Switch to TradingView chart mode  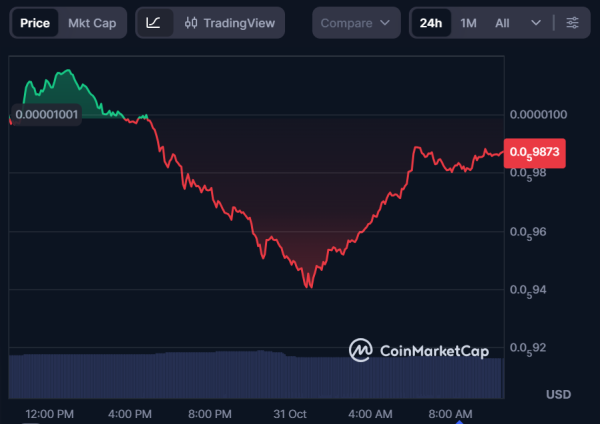click(x=229, y=23)
